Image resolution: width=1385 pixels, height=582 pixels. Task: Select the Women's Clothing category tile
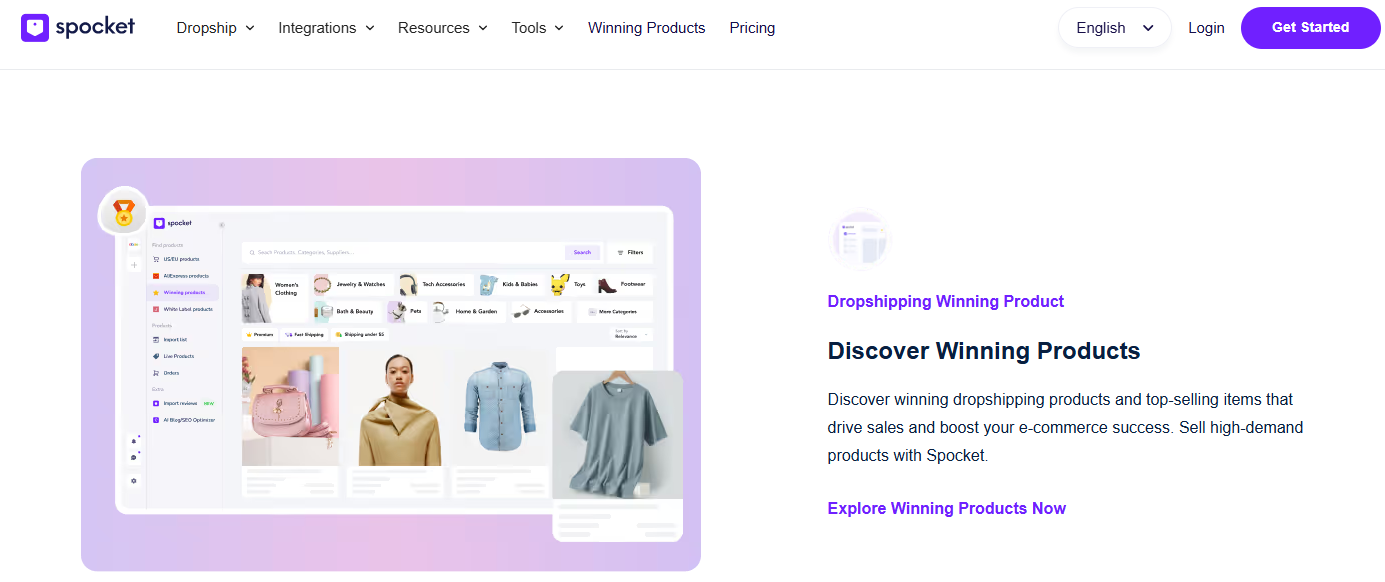coord(275,297)
